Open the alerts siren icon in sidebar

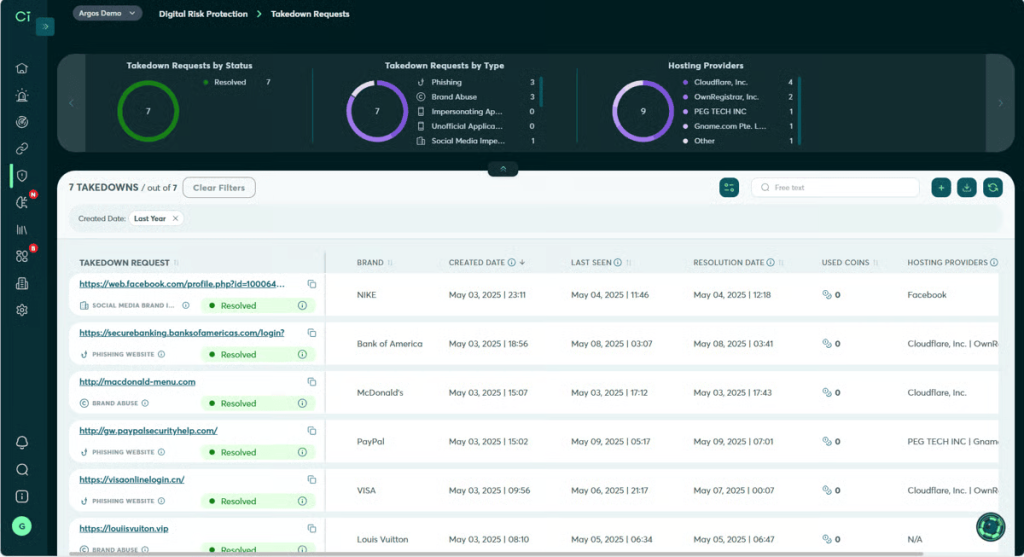tap(22, 95)
